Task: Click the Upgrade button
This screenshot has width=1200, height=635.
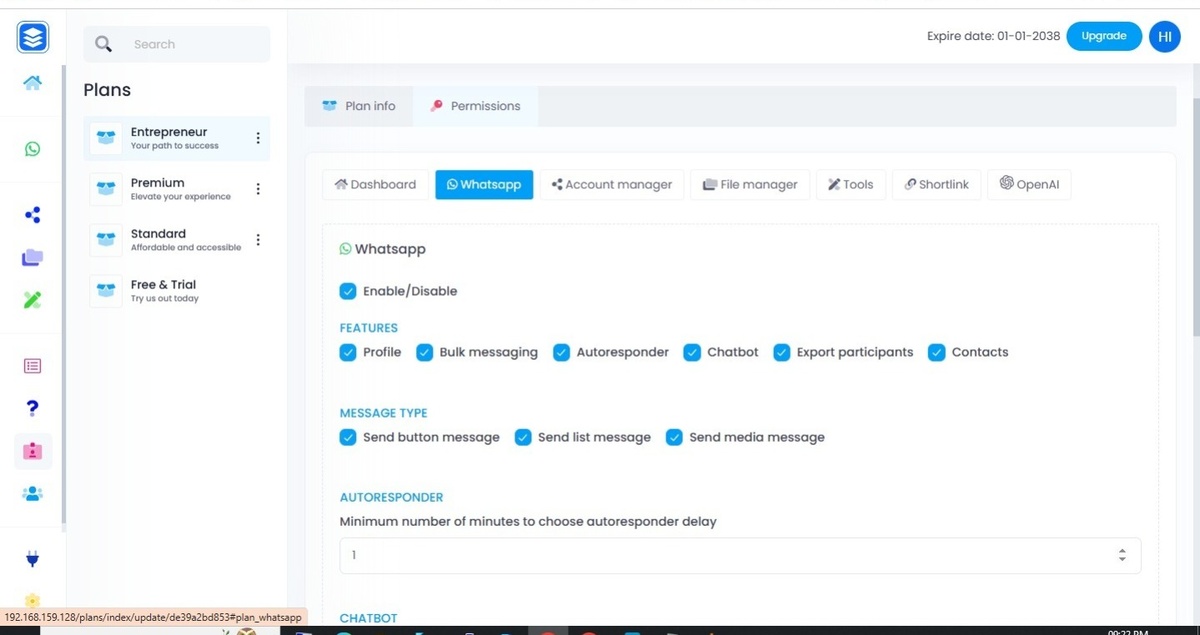Action: point(1104,36)
